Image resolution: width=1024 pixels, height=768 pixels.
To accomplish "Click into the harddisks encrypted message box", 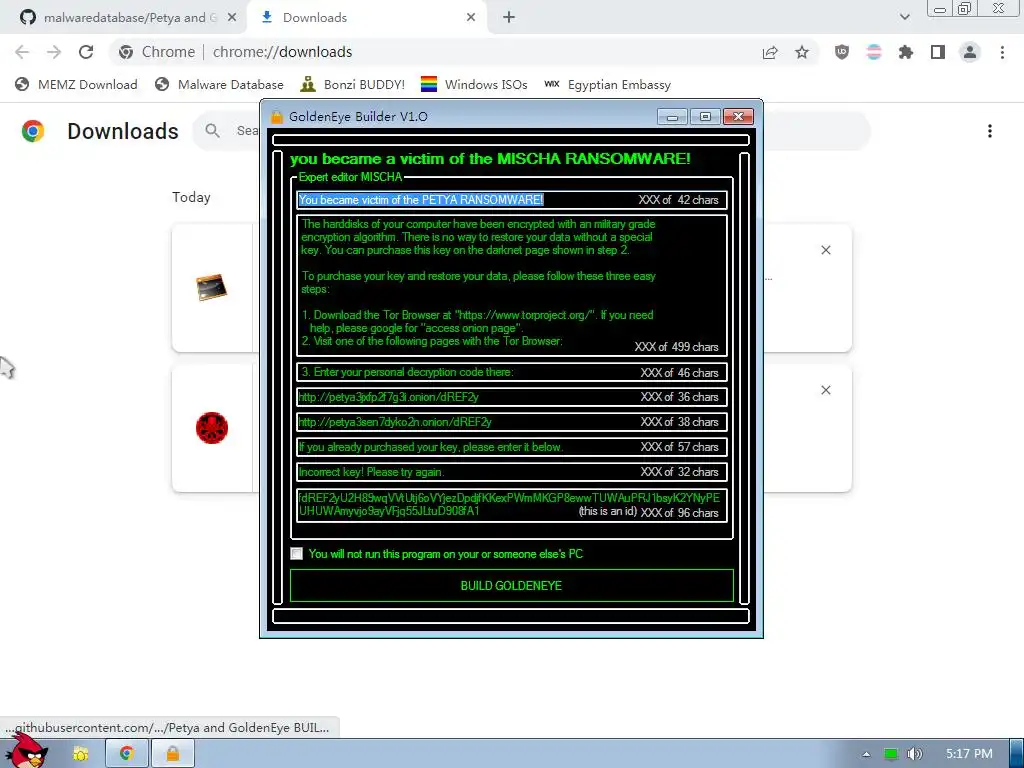I will [511, 285].
